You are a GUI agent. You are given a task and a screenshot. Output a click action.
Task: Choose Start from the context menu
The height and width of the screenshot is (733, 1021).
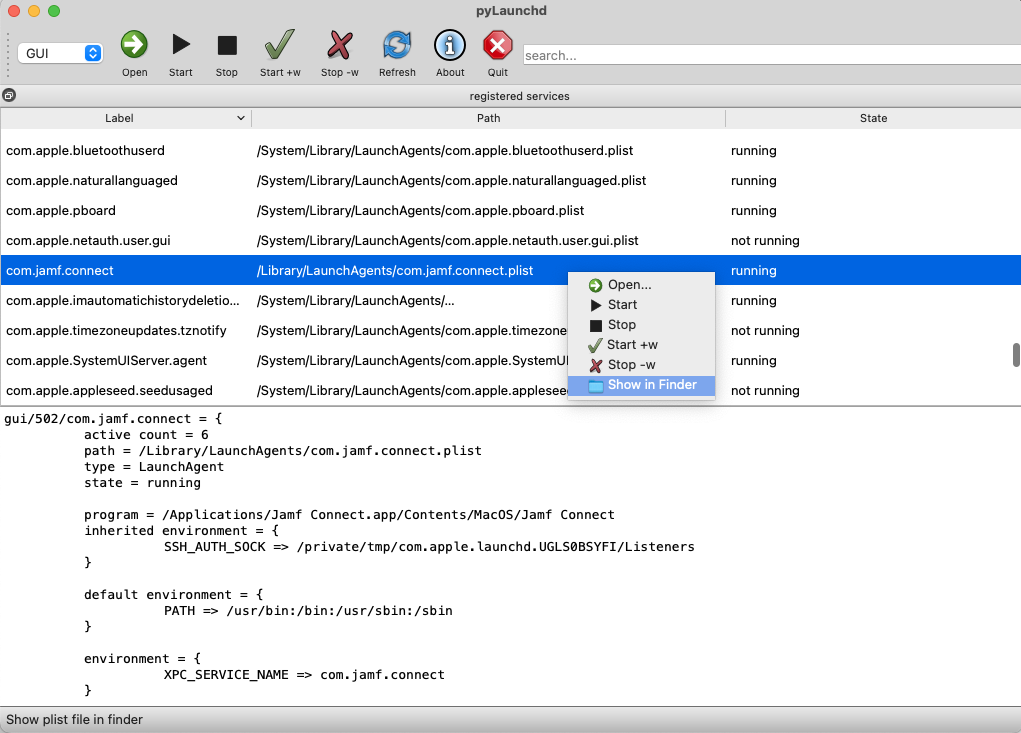pos(641,305)
